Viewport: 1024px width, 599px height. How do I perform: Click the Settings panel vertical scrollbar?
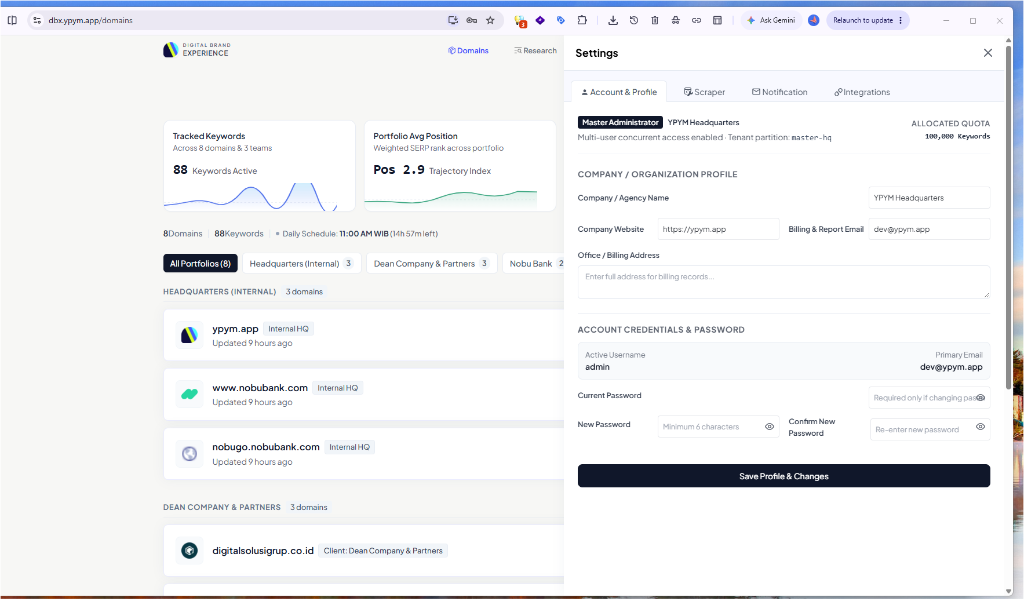(1008, 216)
